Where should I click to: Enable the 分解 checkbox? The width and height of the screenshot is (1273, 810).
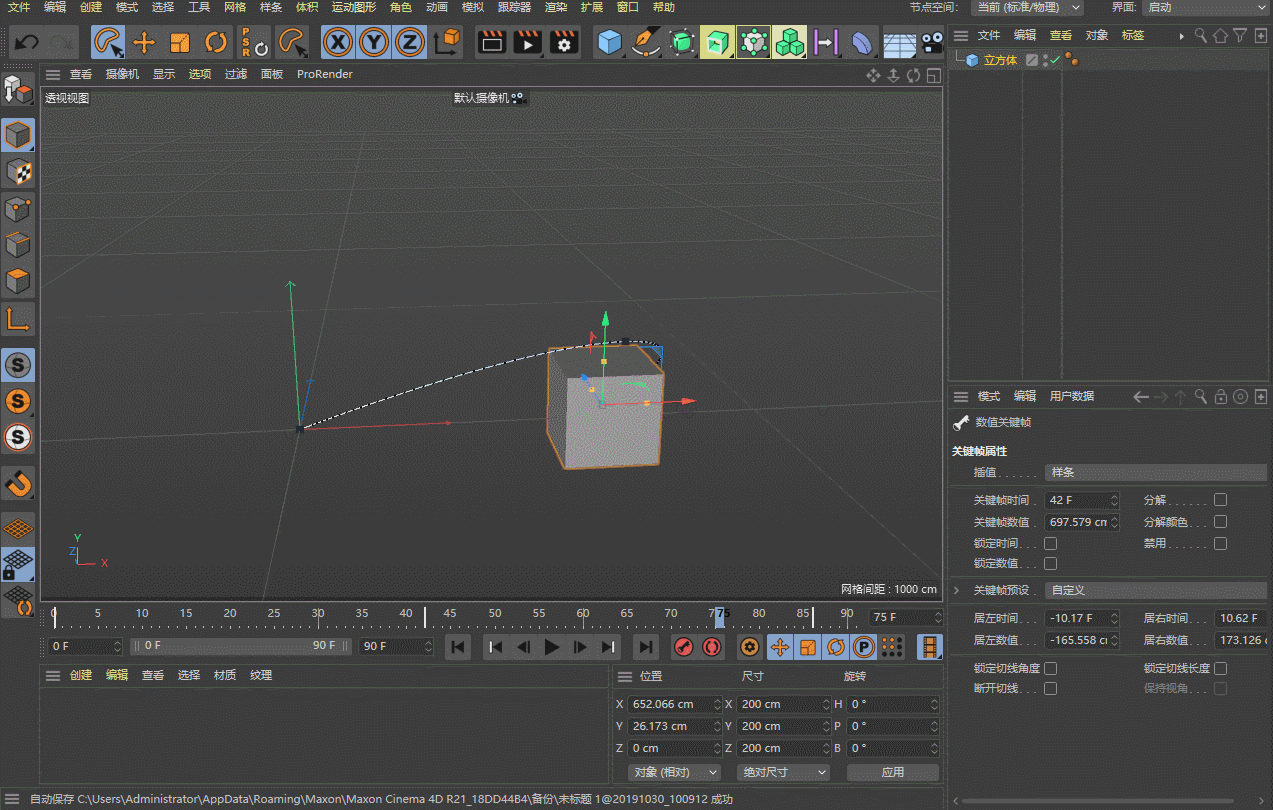coord(1220,499)
